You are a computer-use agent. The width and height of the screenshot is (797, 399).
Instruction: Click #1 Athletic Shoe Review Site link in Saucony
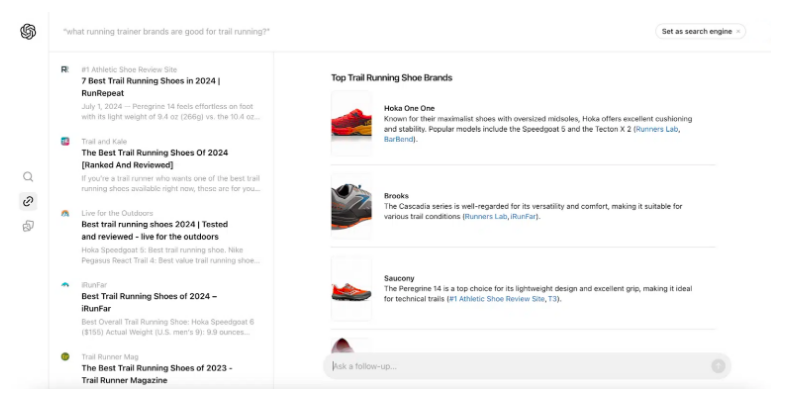[x=497, y=299]
